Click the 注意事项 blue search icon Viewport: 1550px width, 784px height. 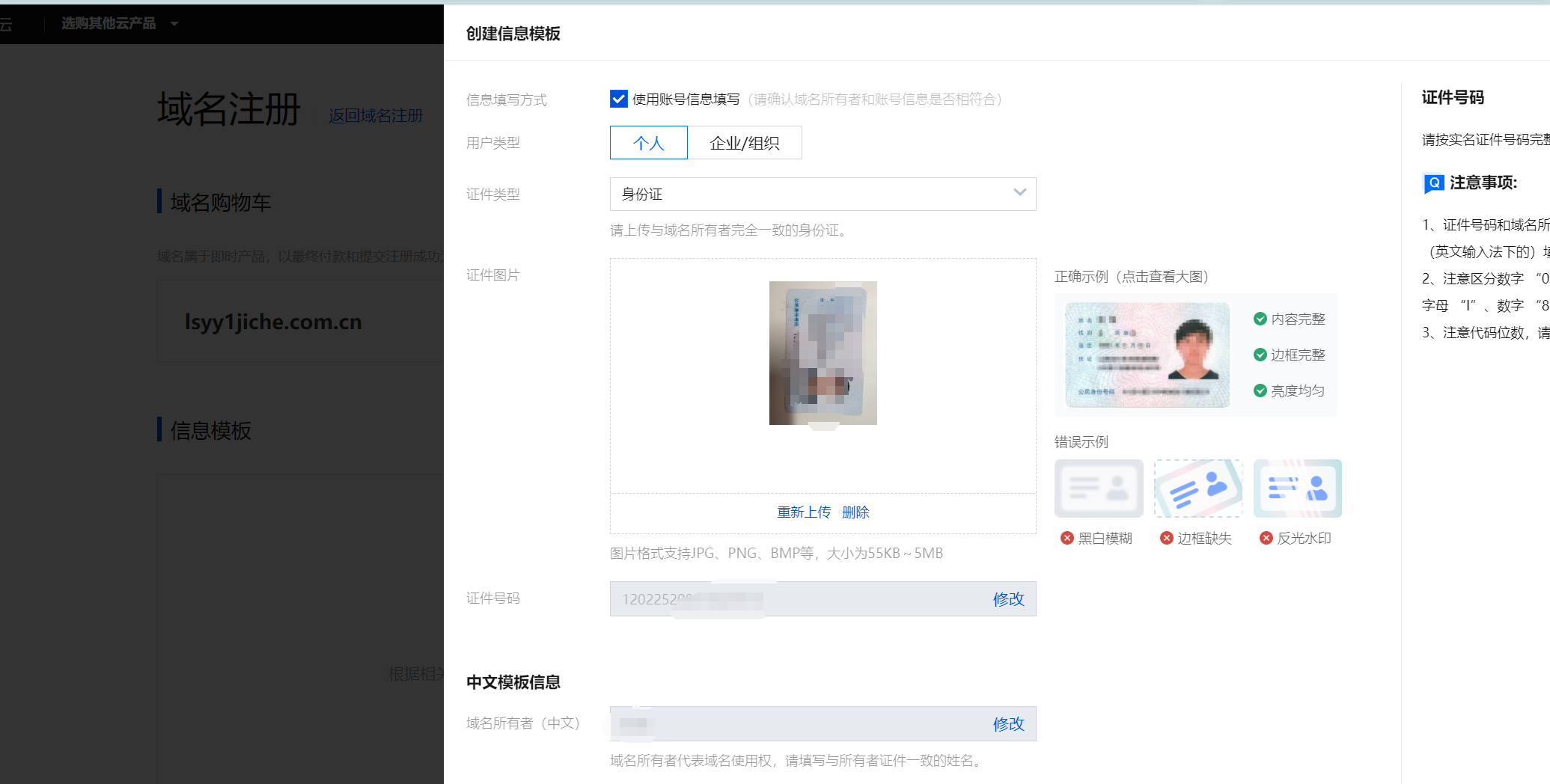pyautogui.click(x=1434, y=183)
